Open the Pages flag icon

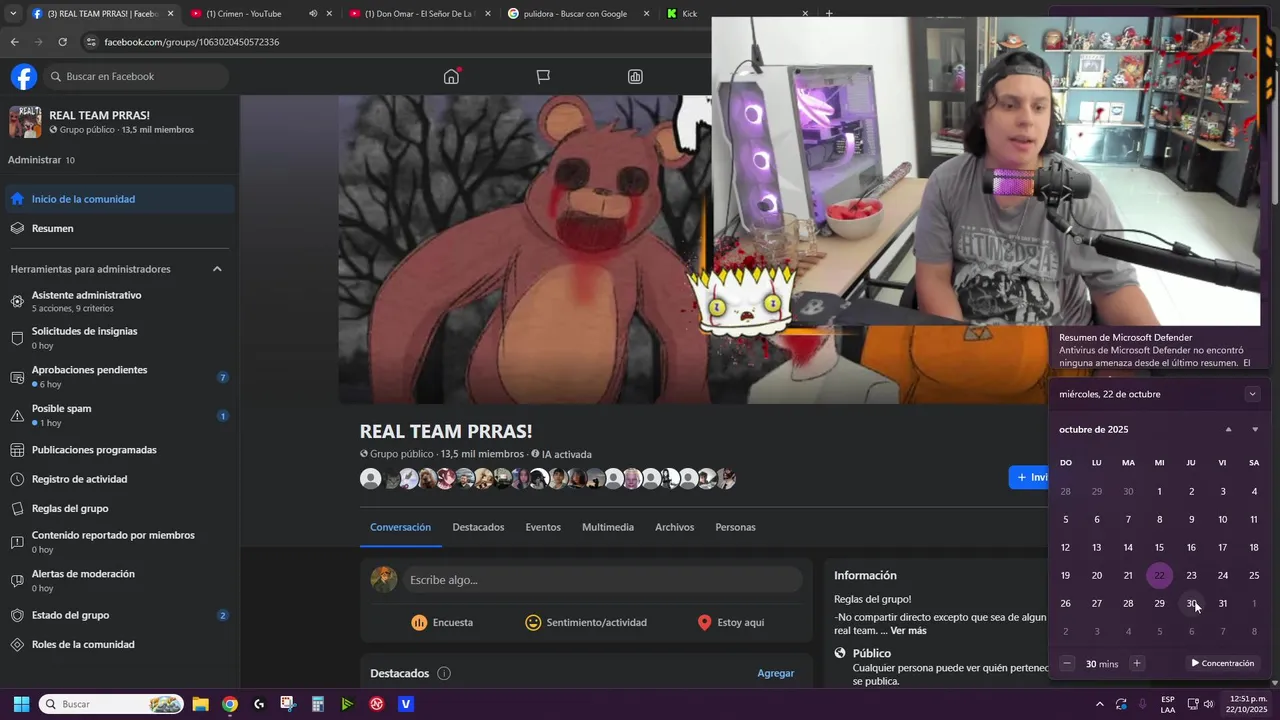coord(543,77)
